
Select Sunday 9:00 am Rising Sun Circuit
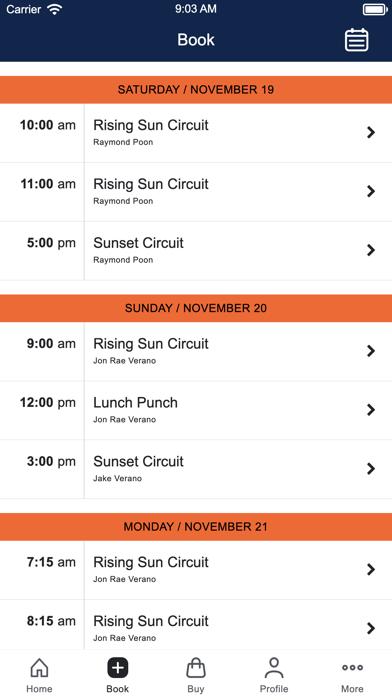click(196, 352)
